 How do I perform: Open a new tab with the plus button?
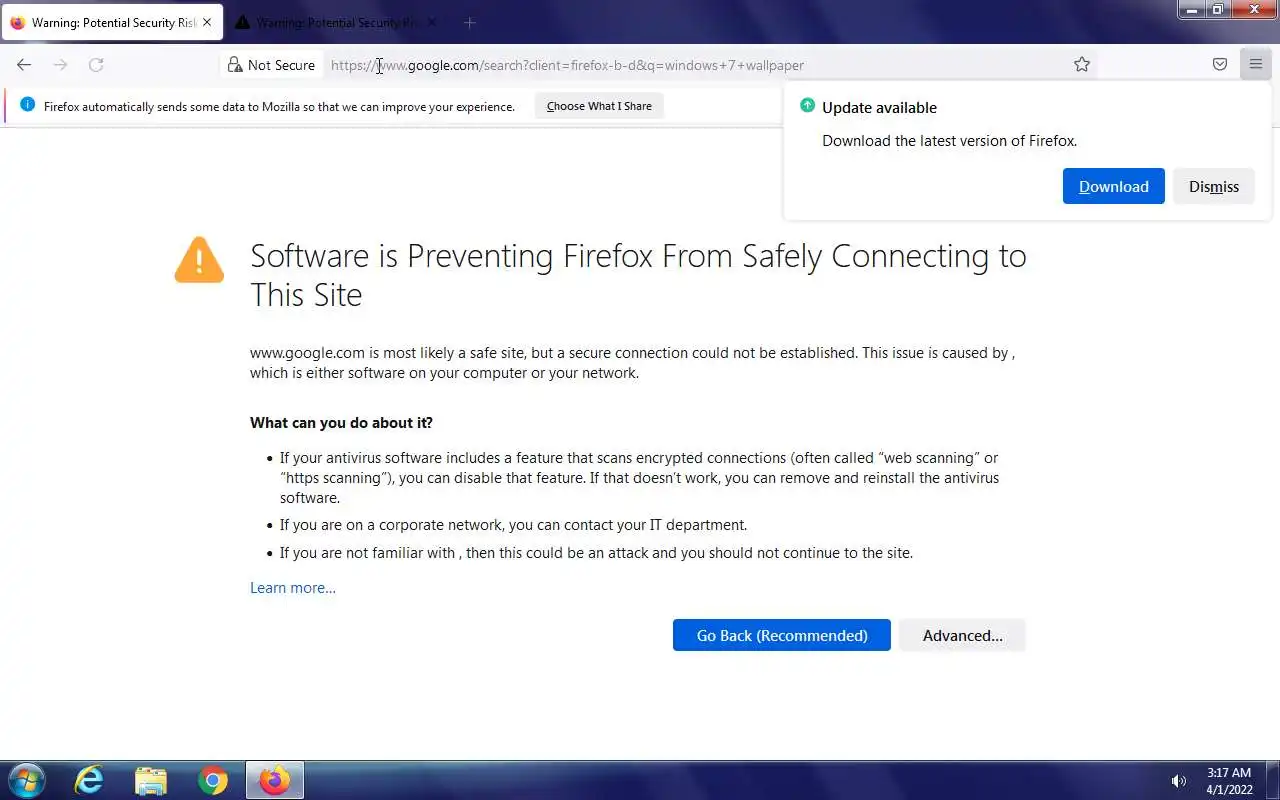tap(469, 22)
